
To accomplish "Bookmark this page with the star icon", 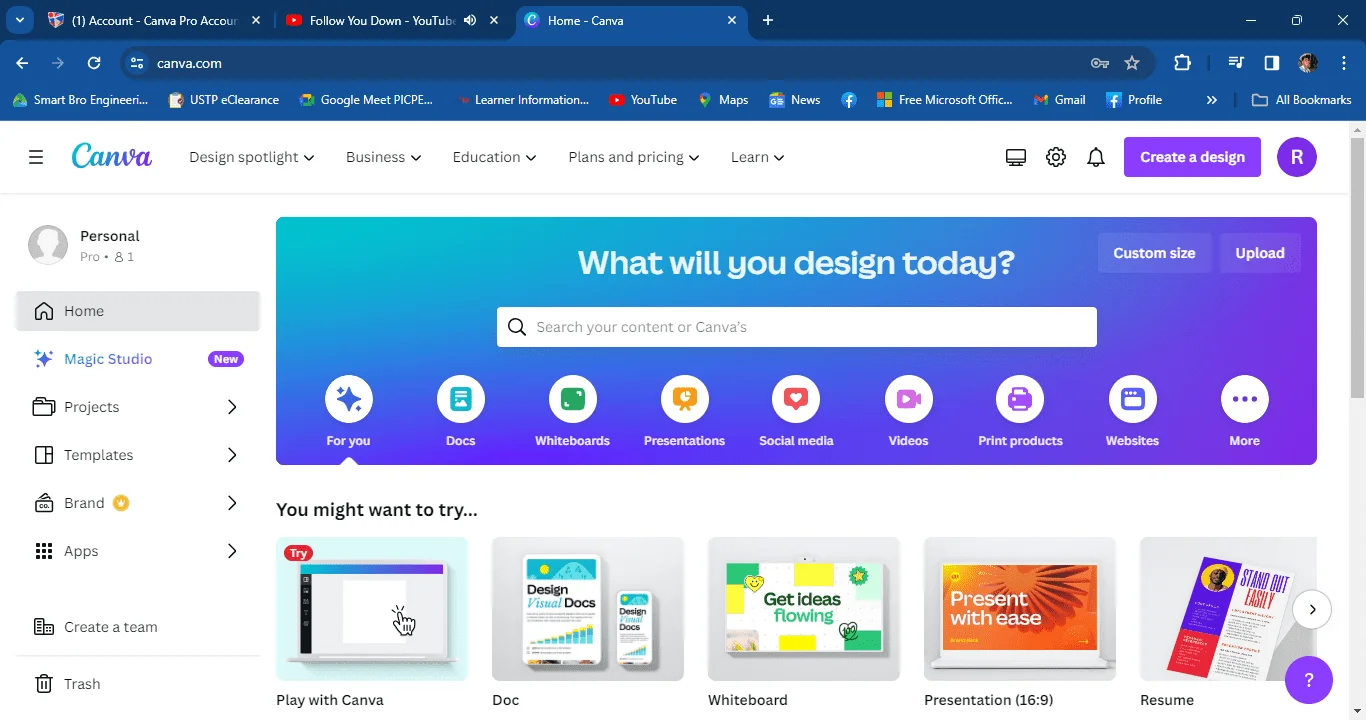I will pos(1132,63).
